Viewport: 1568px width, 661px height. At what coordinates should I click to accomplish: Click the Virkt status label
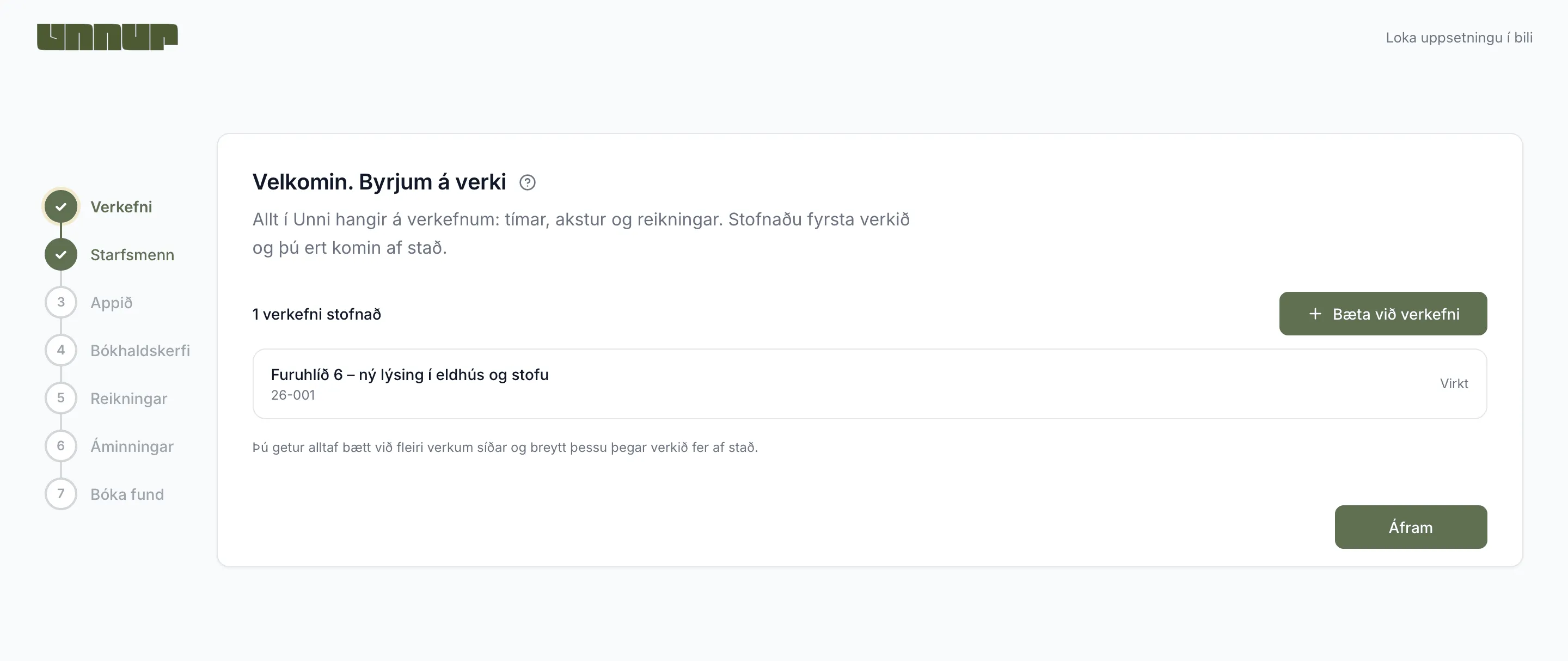click(x=1454, y=383)
